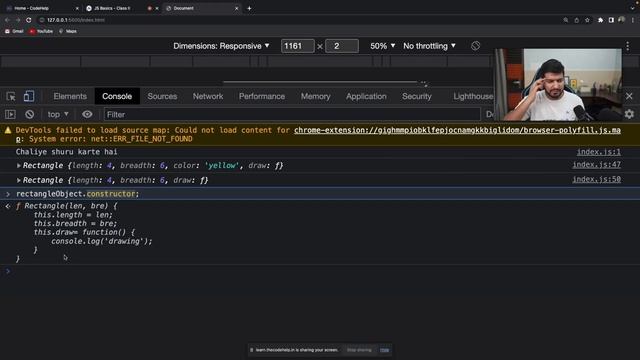
Task: Close the Document browser tab
Action: [x=236, y=8]
